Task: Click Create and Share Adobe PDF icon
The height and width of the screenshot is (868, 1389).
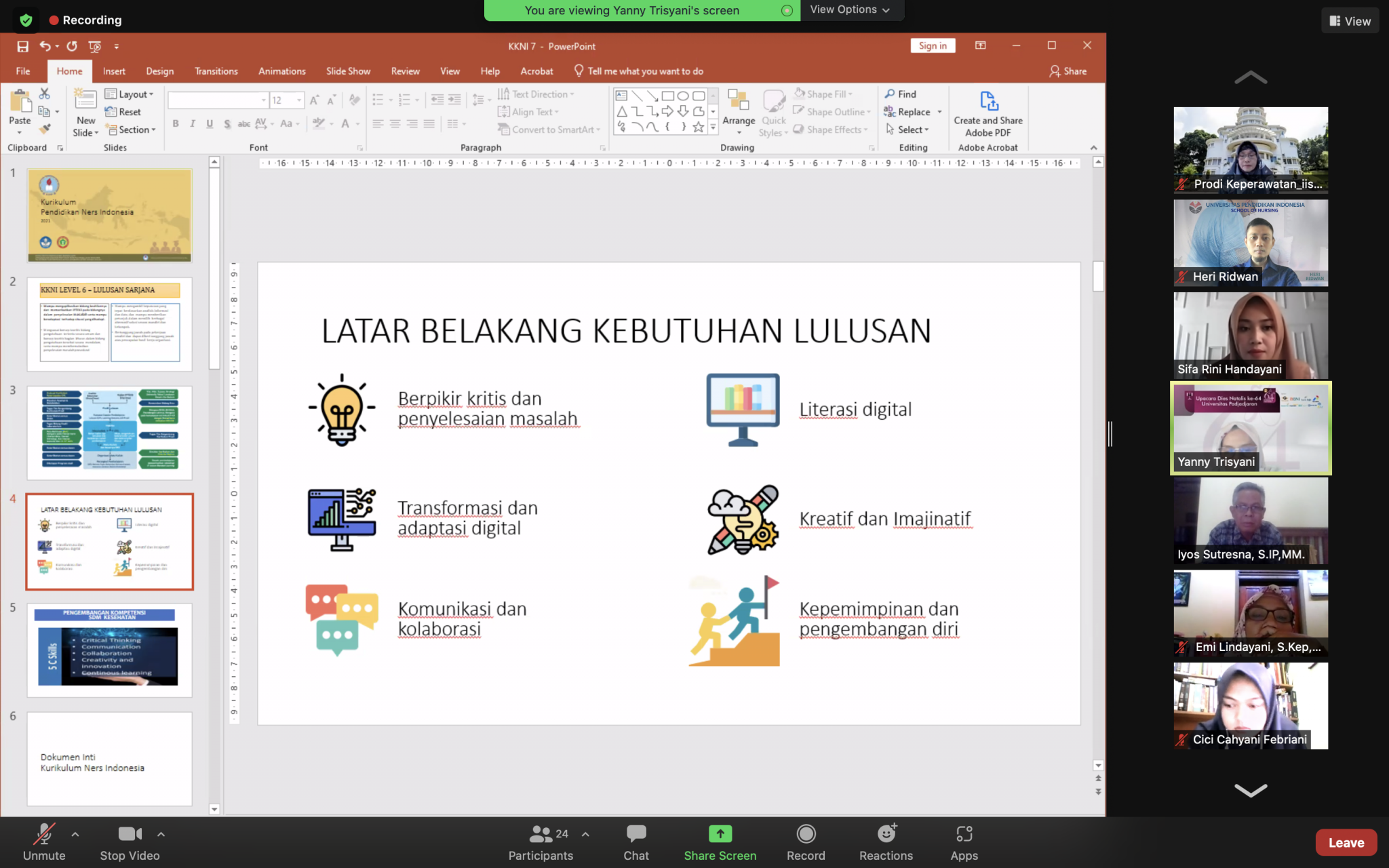Action: pos(989,101)
